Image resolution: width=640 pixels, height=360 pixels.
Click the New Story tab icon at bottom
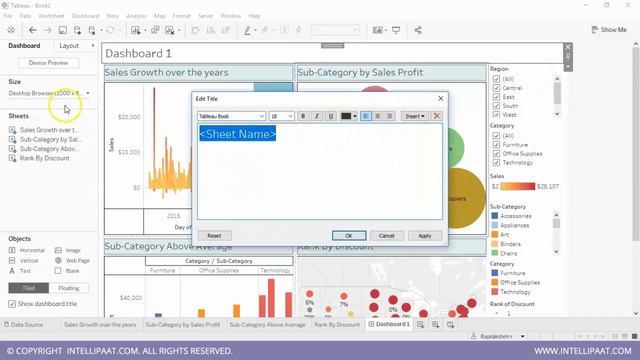pos(450,324)
